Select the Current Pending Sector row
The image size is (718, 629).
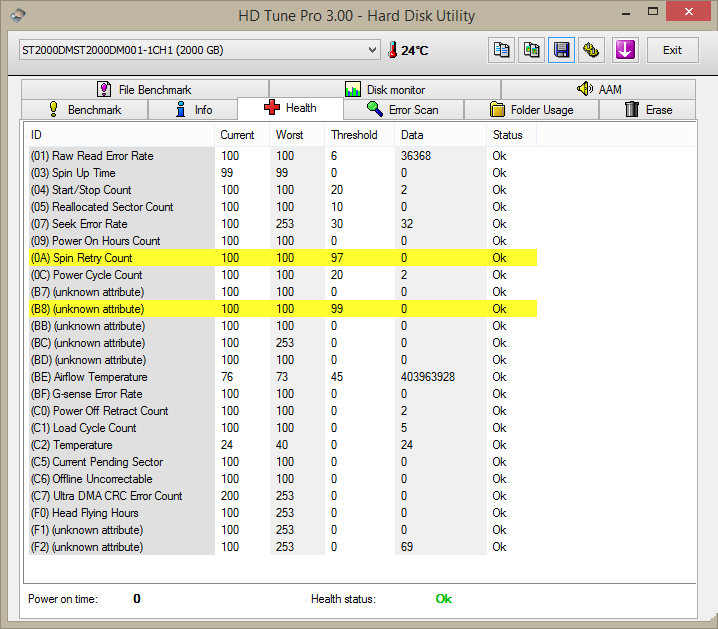[283, 461]
